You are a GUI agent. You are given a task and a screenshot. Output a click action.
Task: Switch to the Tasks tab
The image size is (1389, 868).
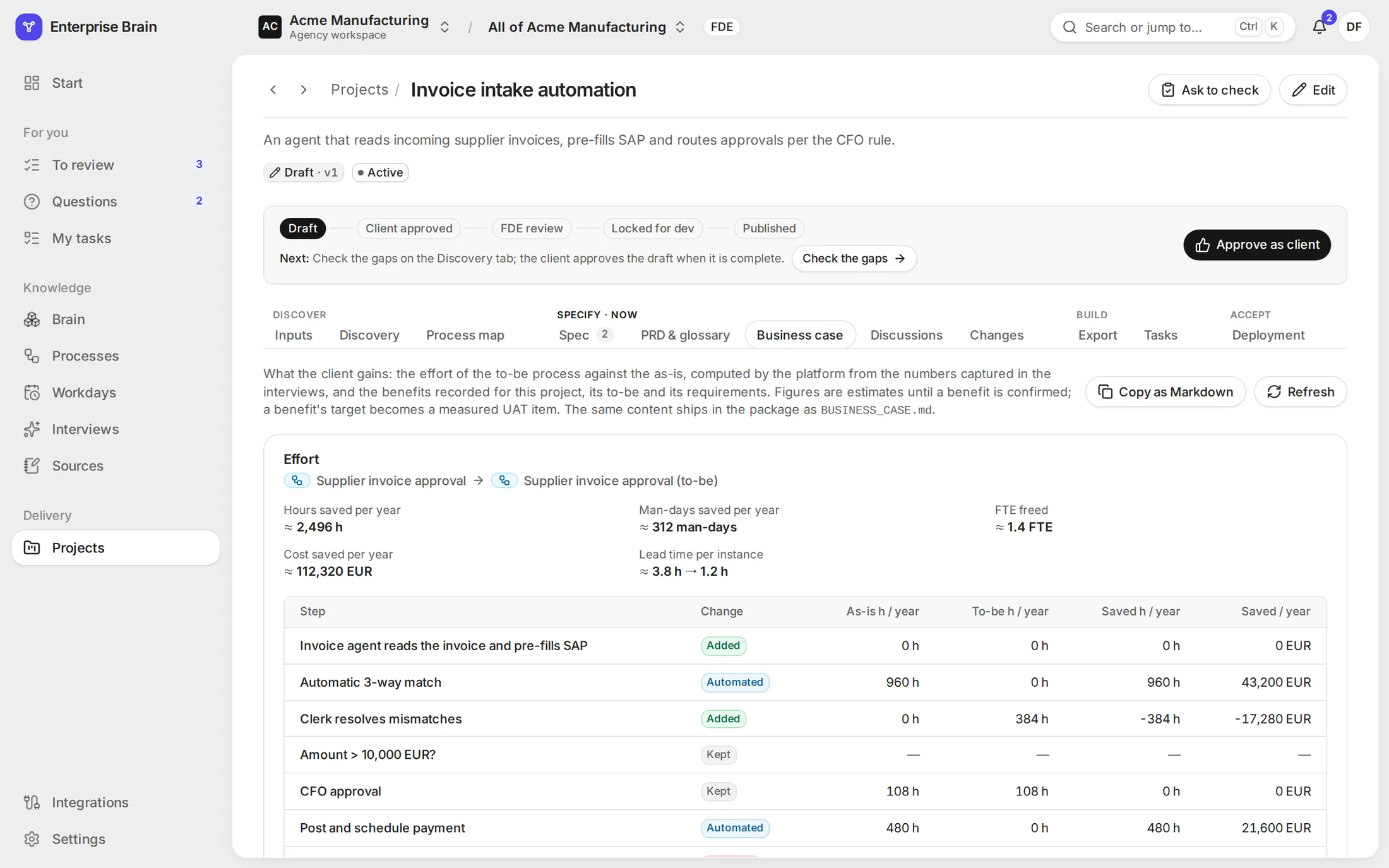pyautogui.click(x=1161, y=335)
